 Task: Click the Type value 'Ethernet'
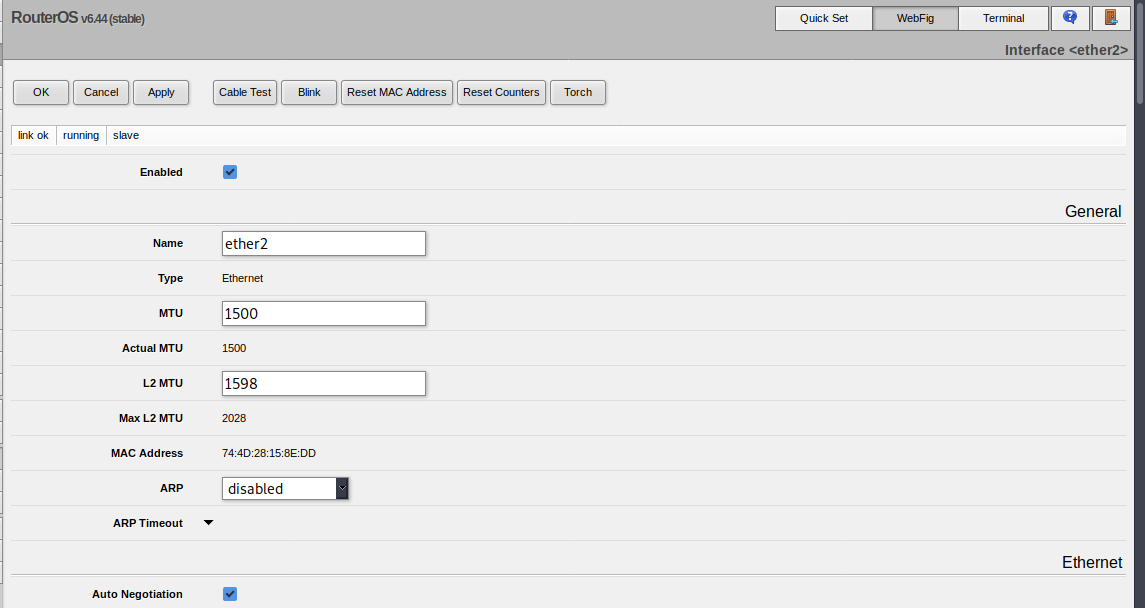242,278
